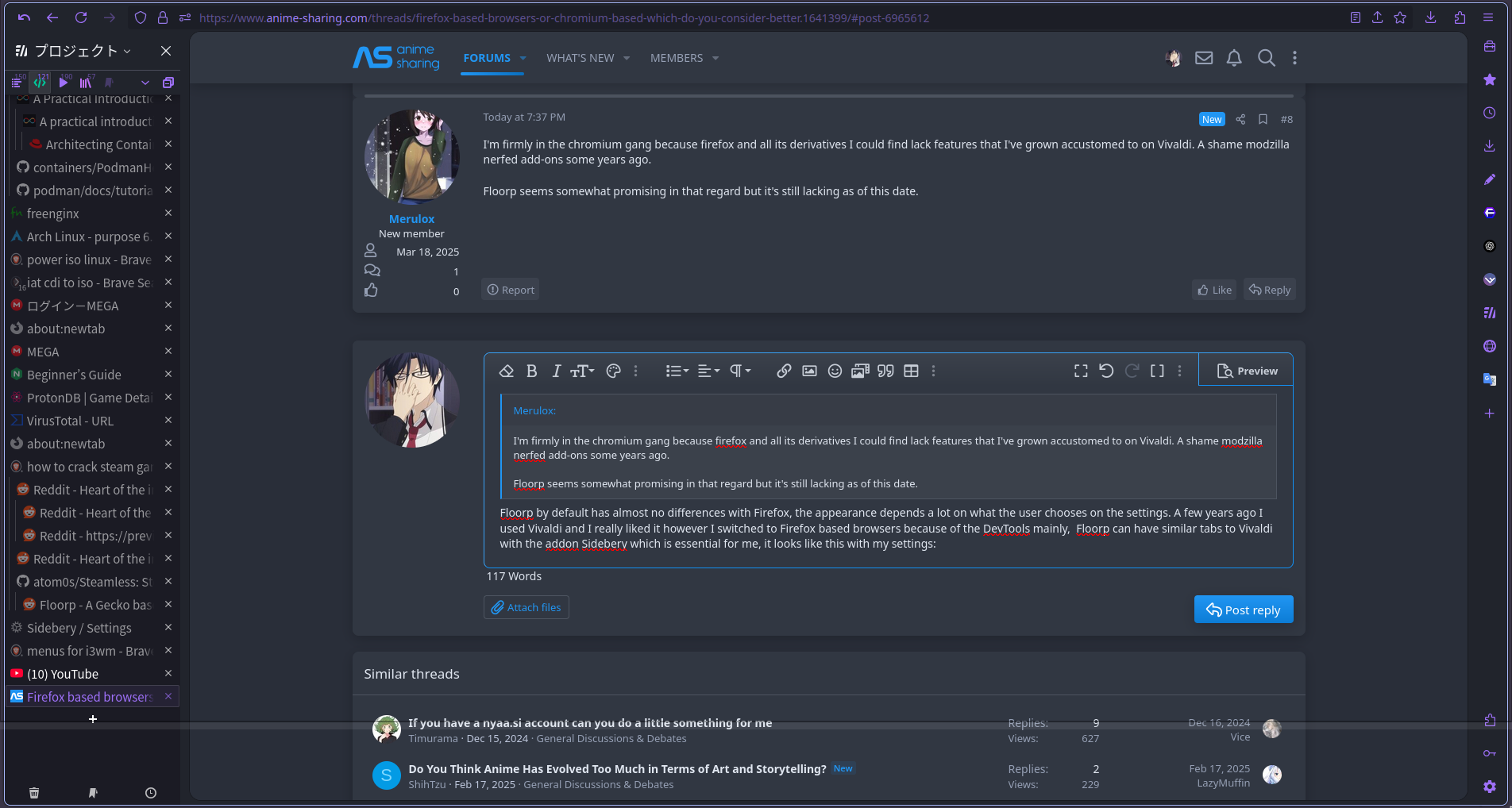Toggle editor fullscreen mode
Viewport: 1512px width, 808px height.
1081,371
